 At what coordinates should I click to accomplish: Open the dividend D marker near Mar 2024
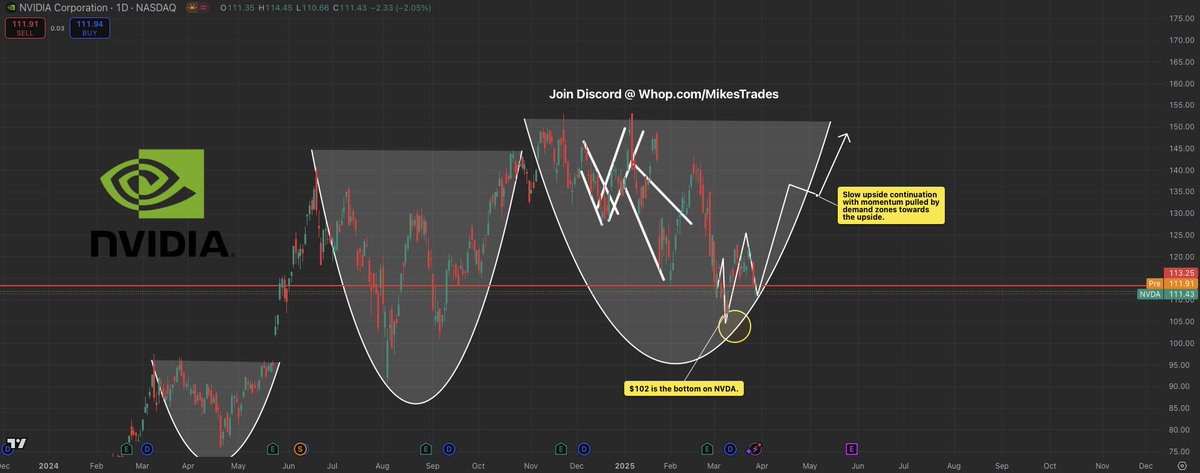[146, 448]
